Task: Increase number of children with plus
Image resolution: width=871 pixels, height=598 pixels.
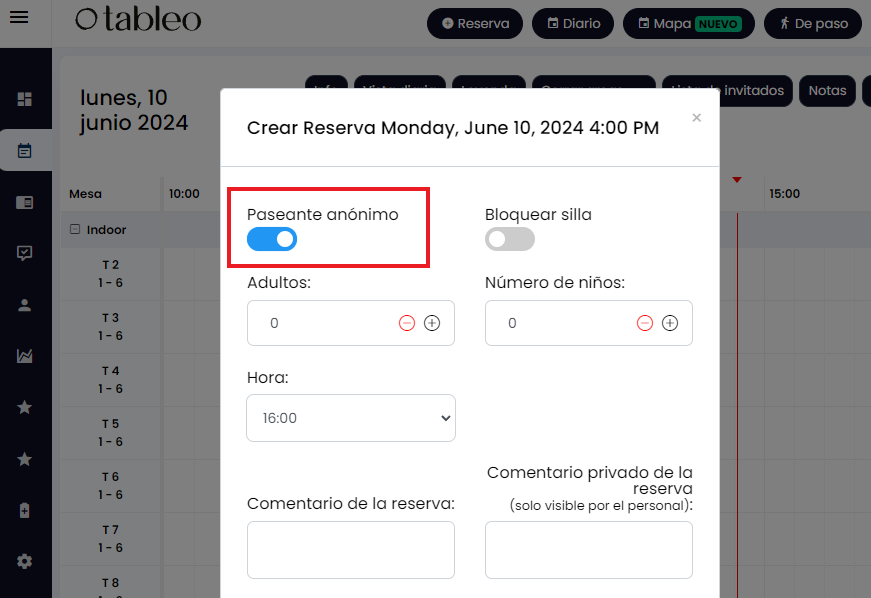Action: coord(670,323)
